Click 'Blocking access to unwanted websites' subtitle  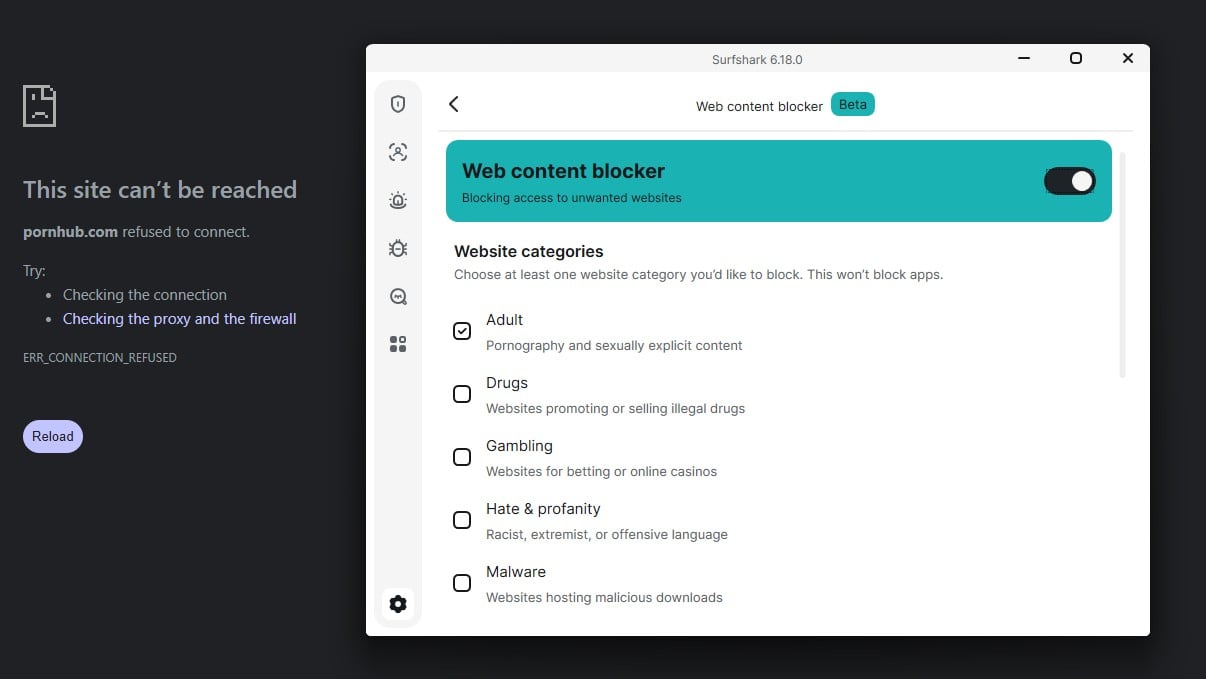click(572, 198)
